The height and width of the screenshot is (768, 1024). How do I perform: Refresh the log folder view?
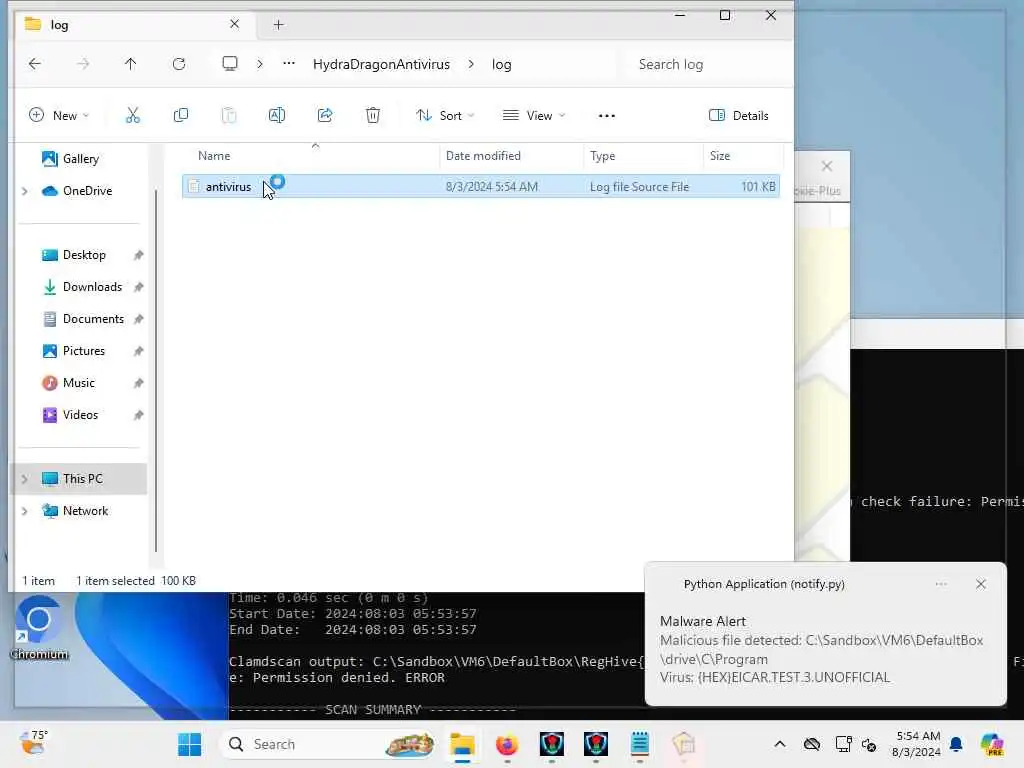179,64
